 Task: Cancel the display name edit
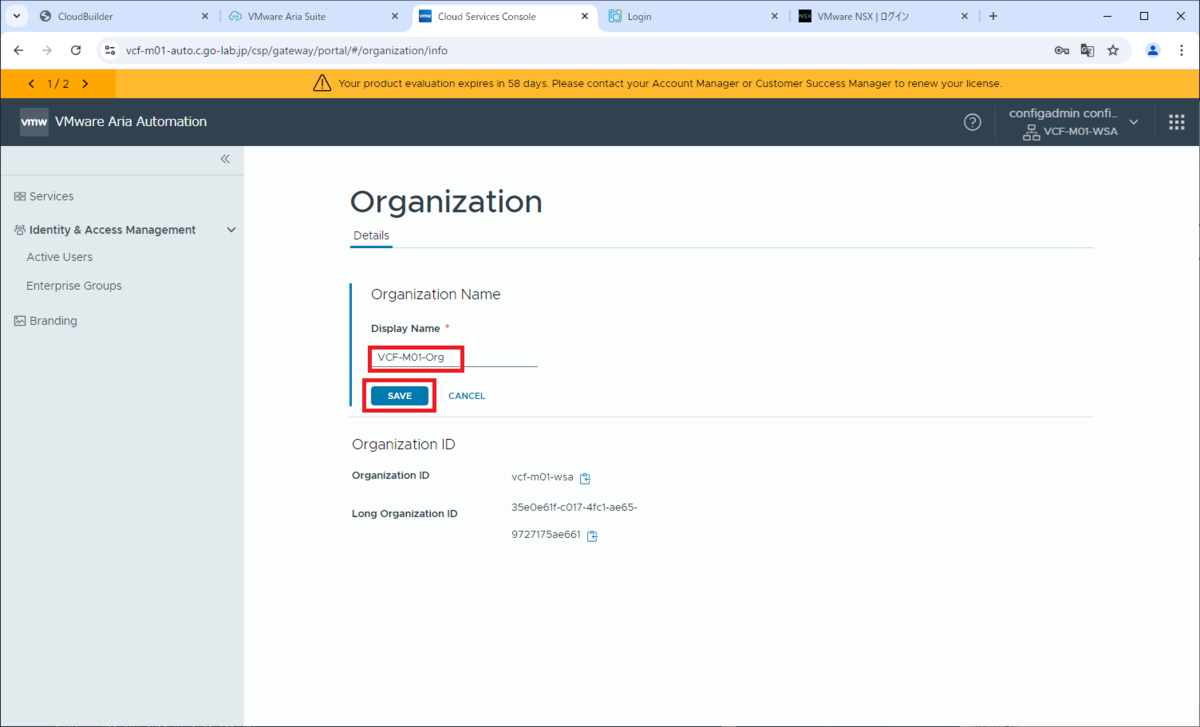[x=467, y=396]
